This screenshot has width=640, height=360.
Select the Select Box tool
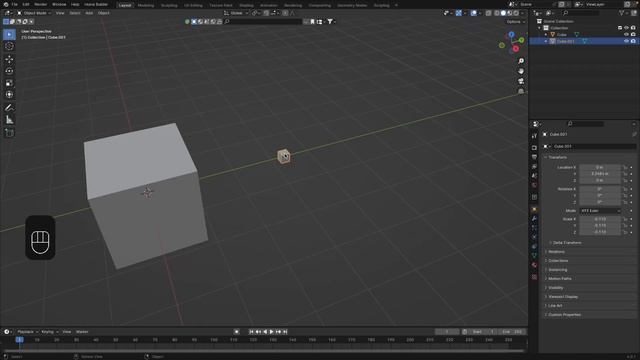[9, 34]
